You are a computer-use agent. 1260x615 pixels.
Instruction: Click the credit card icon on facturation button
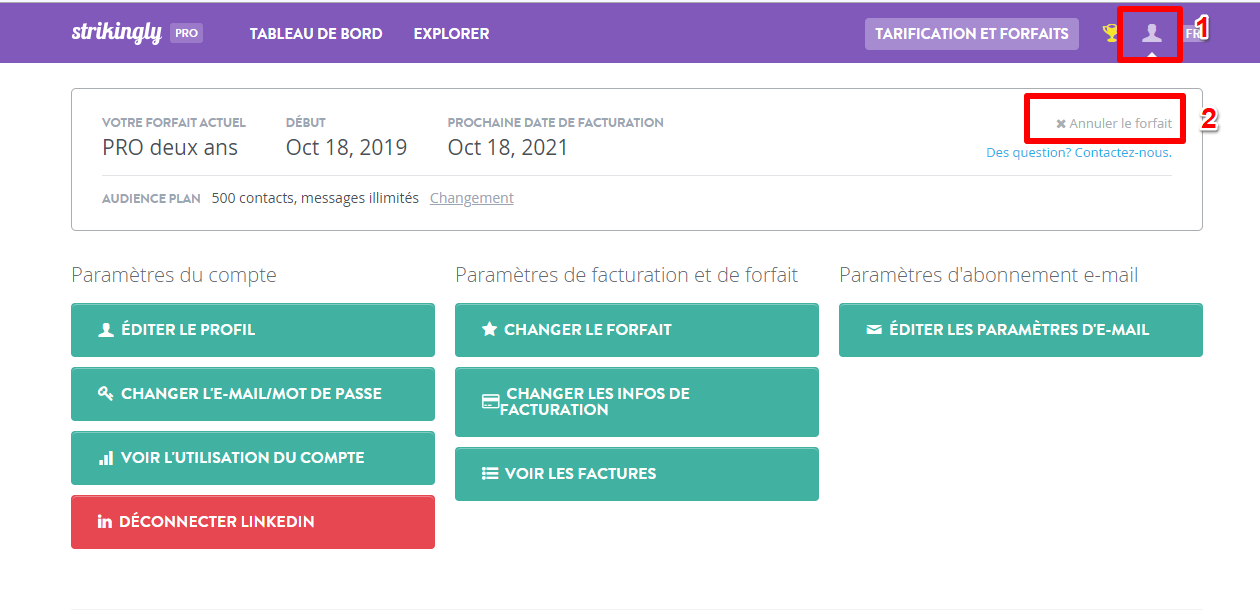click(x=490, y=402)
